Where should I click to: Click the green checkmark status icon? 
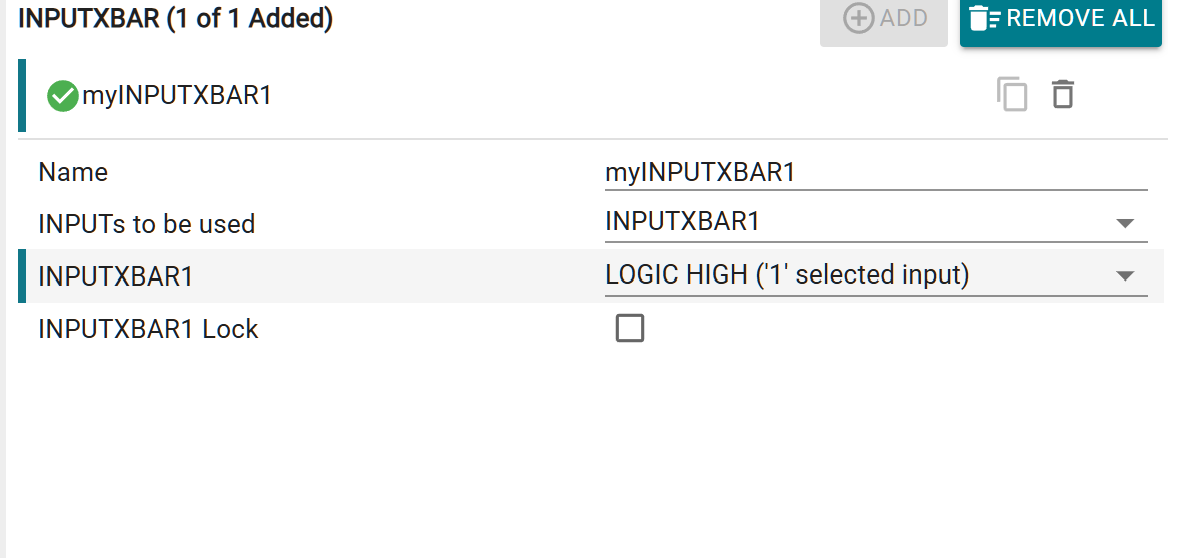click(62, 96)
